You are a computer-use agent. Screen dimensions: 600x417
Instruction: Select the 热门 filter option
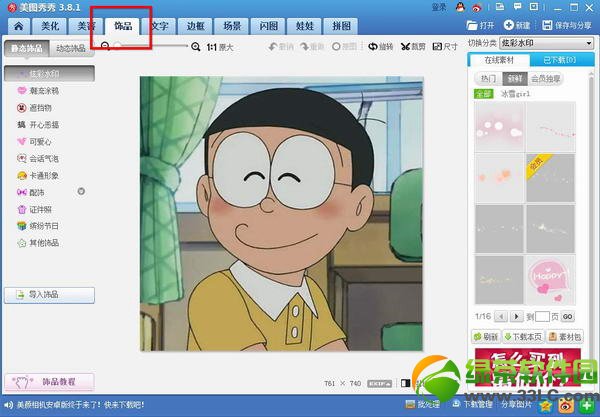tap(488, 78)
